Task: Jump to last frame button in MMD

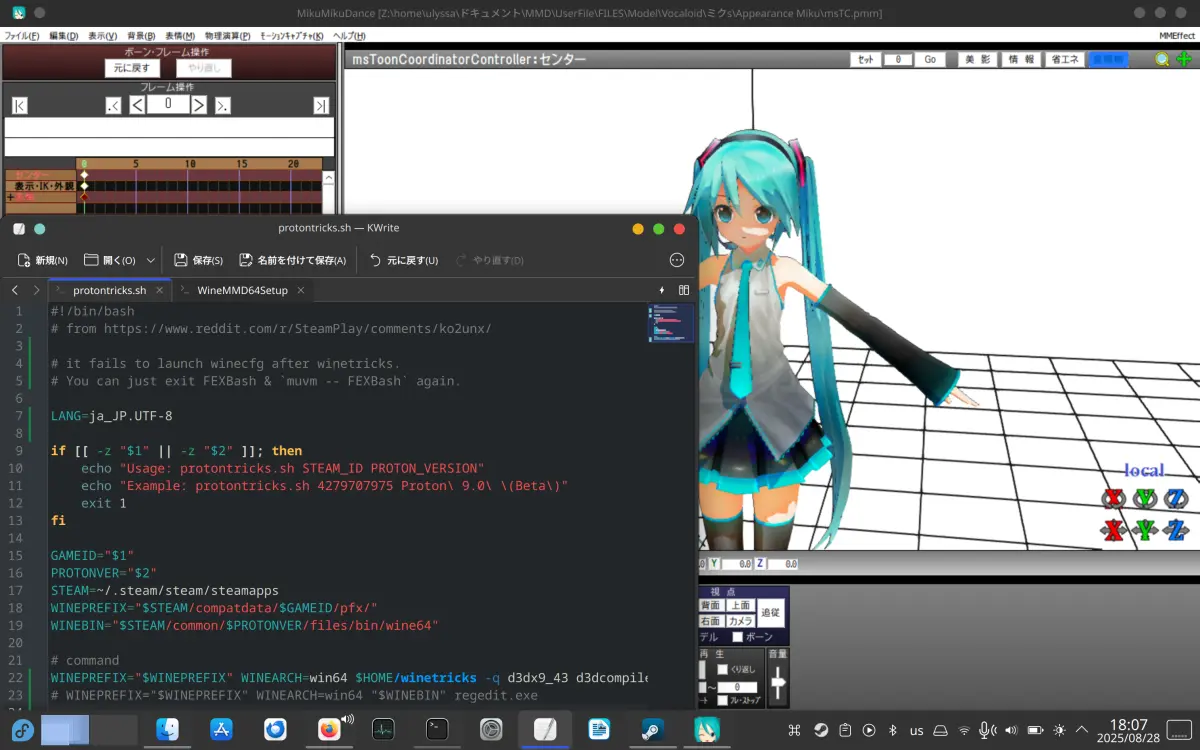Action: click(x=320, y=105)
